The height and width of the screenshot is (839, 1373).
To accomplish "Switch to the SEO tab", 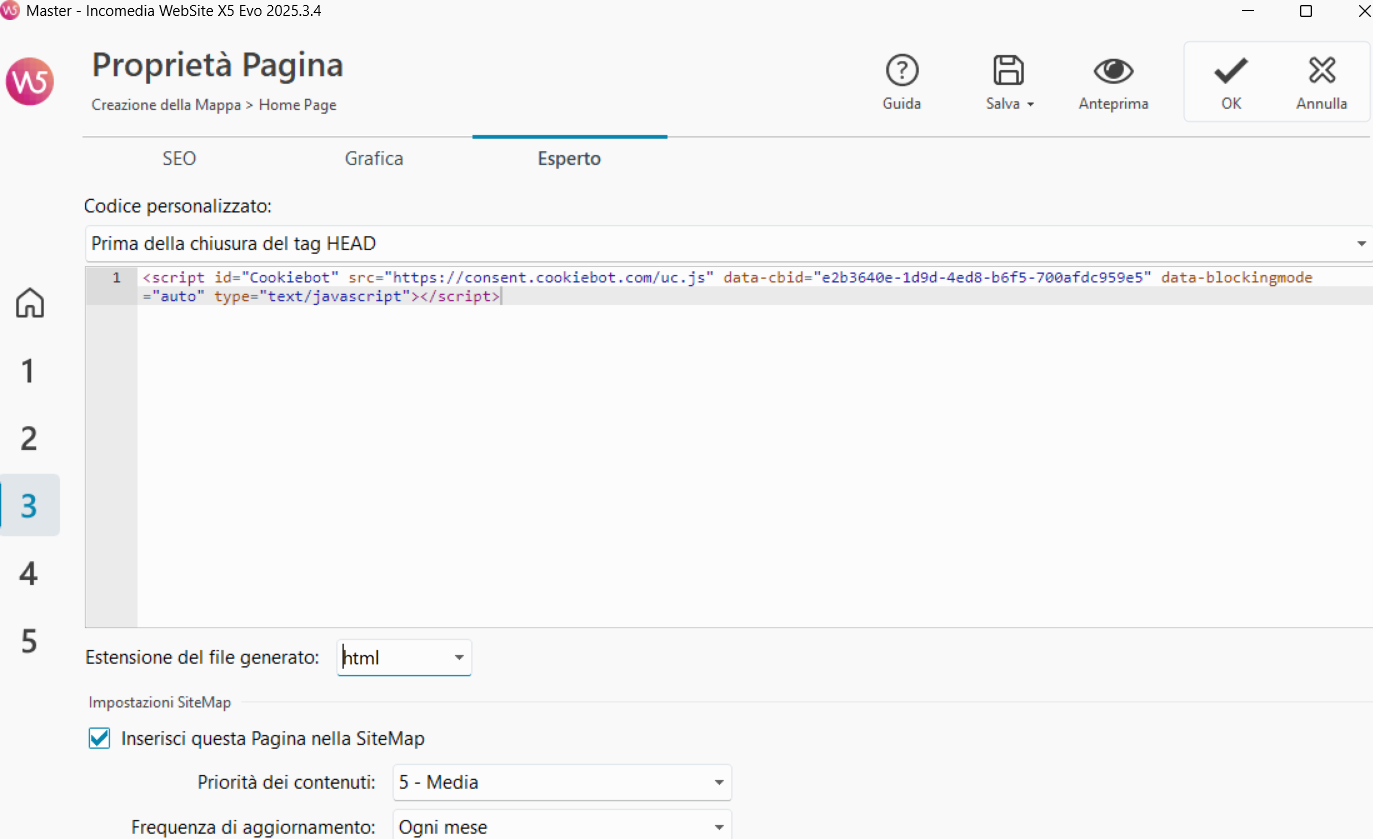I will (179, 158).
